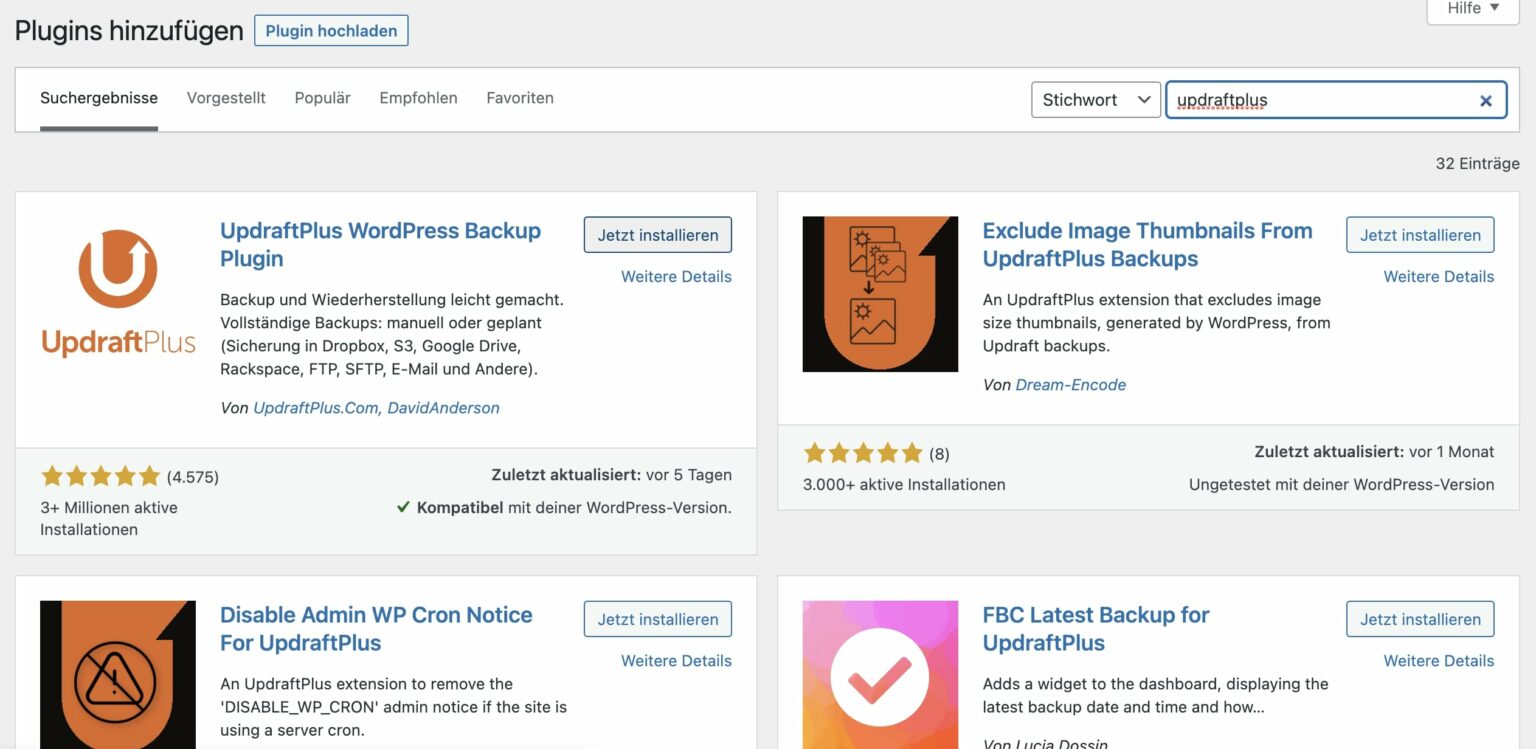
Task: Click the Disable Admin WP Cron Notice icon
Action: 118,675
